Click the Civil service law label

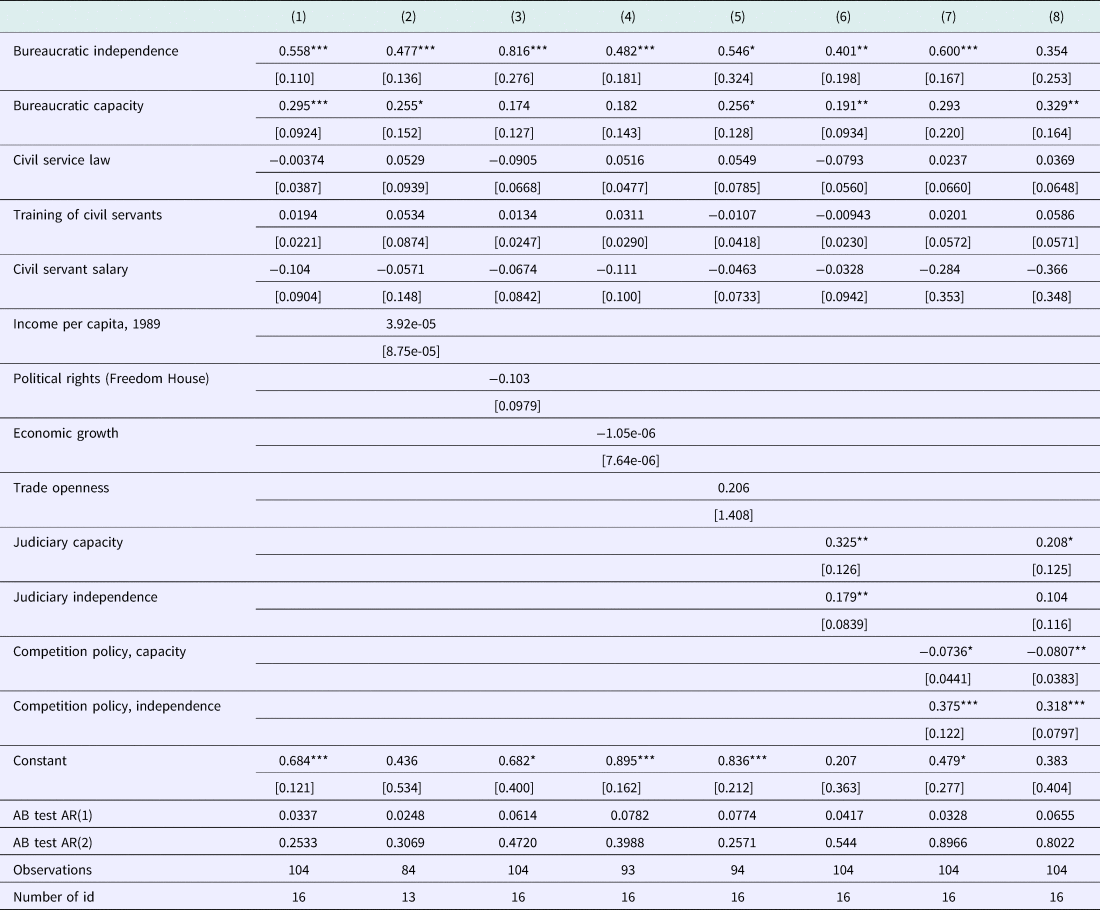coord(61,160)
